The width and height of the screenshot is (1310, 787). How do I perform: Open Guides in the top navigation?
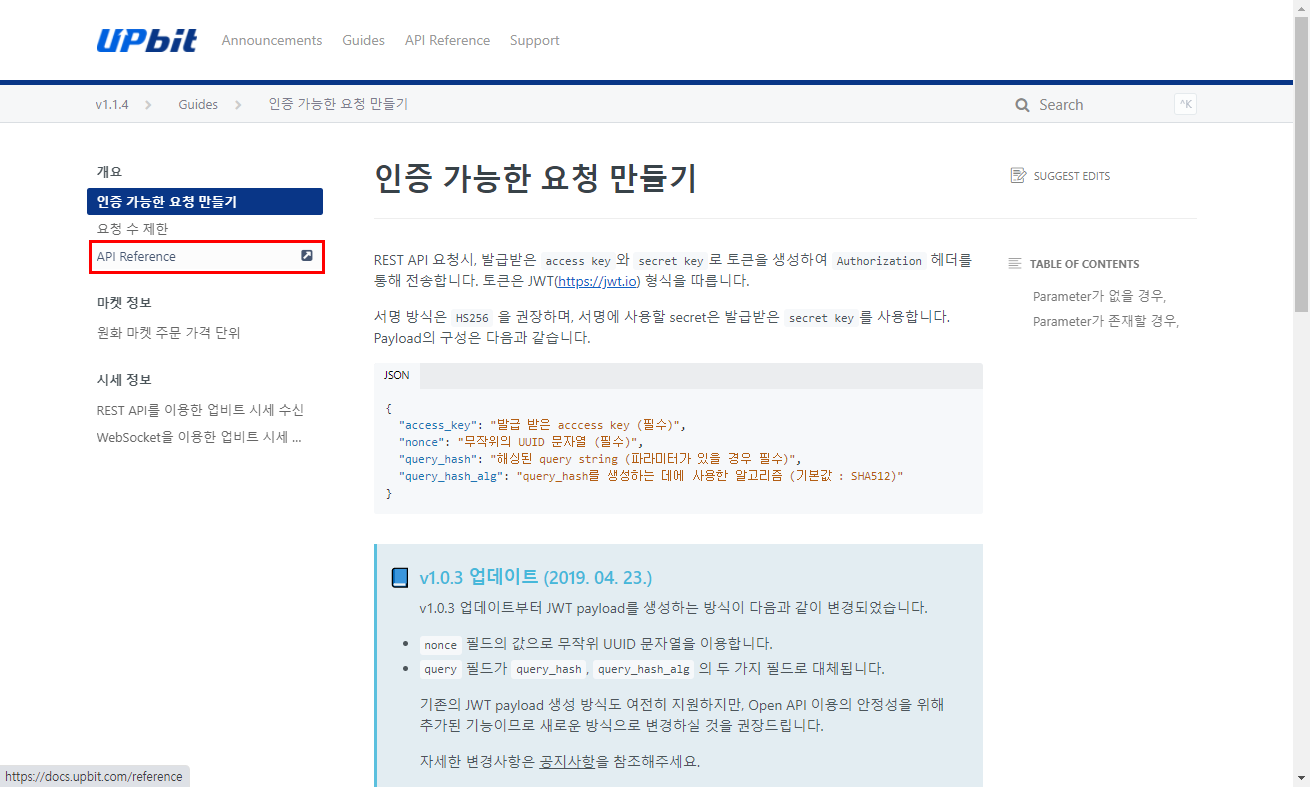pyautogui.click(x=363, y=41)
